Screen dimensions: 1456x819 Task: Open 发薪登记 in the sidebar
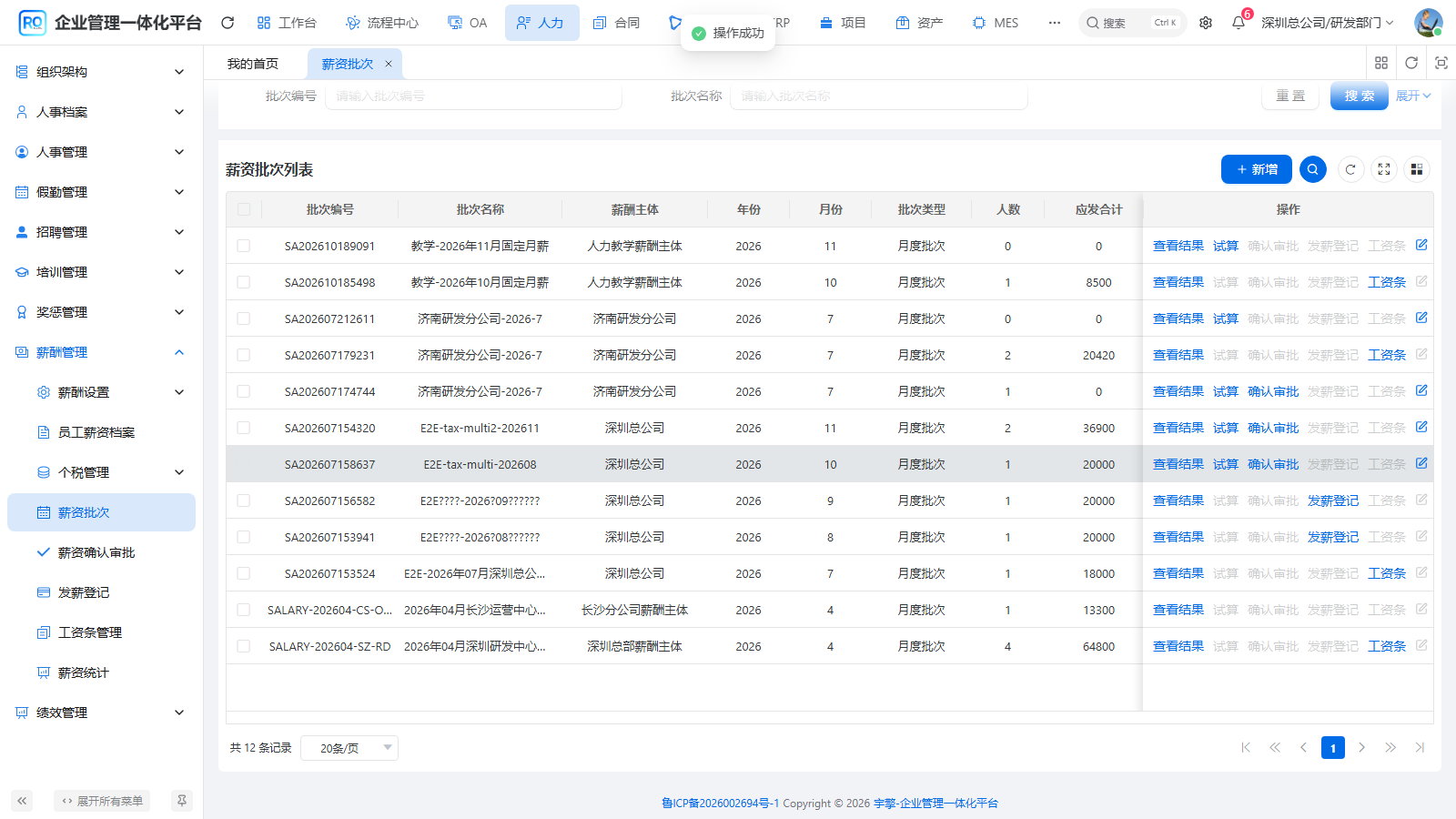(101, 592)
